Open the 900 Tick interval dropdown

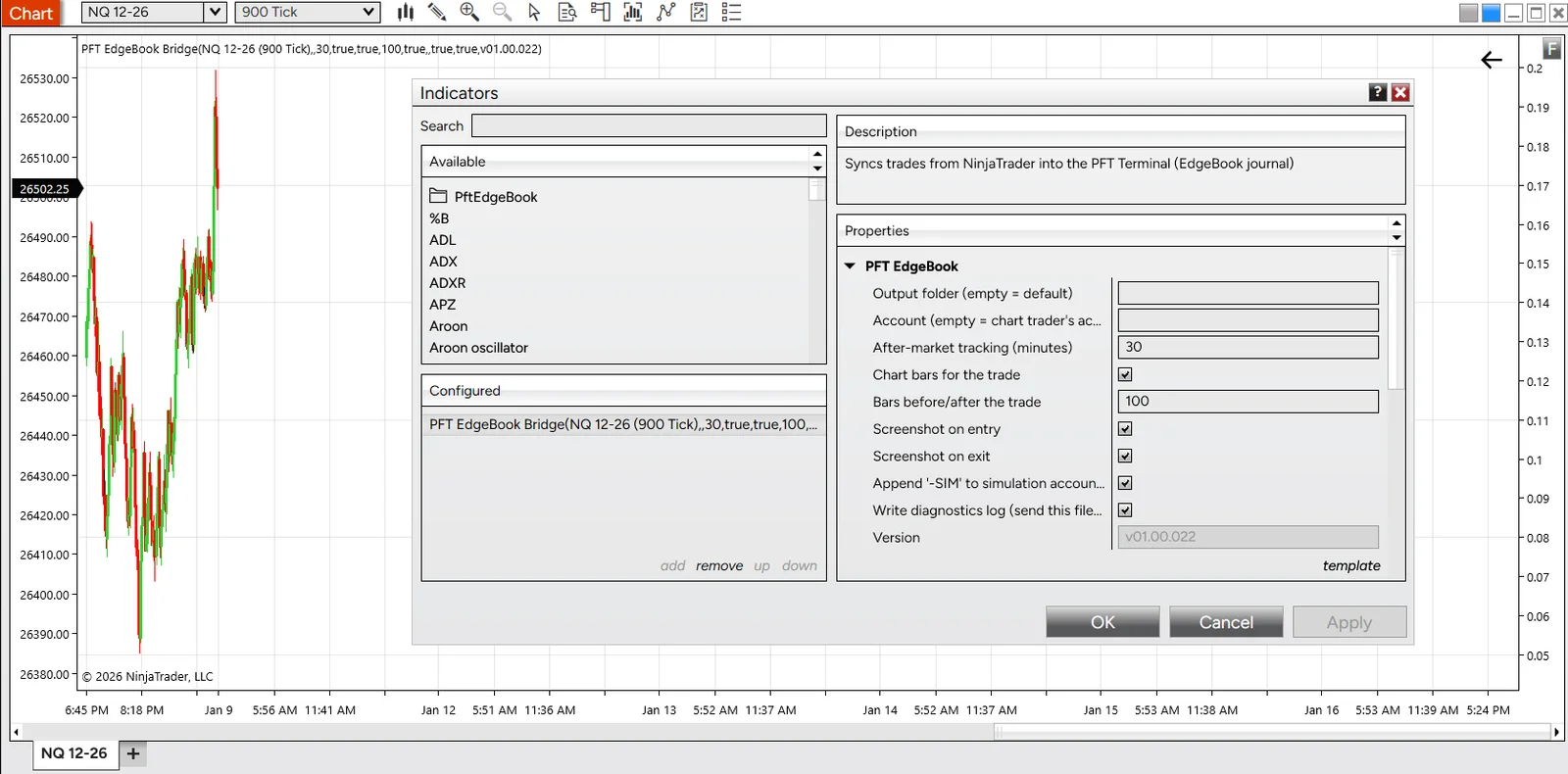[x=307, y=12]
